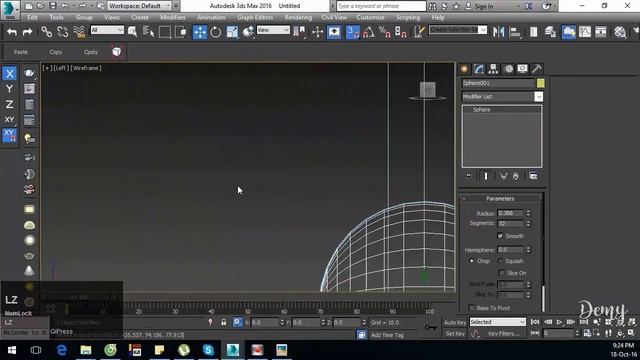Viewport: 640px width, 360px height.
Task: Open the Graph Editors menu
Action: tap(255, 18)
